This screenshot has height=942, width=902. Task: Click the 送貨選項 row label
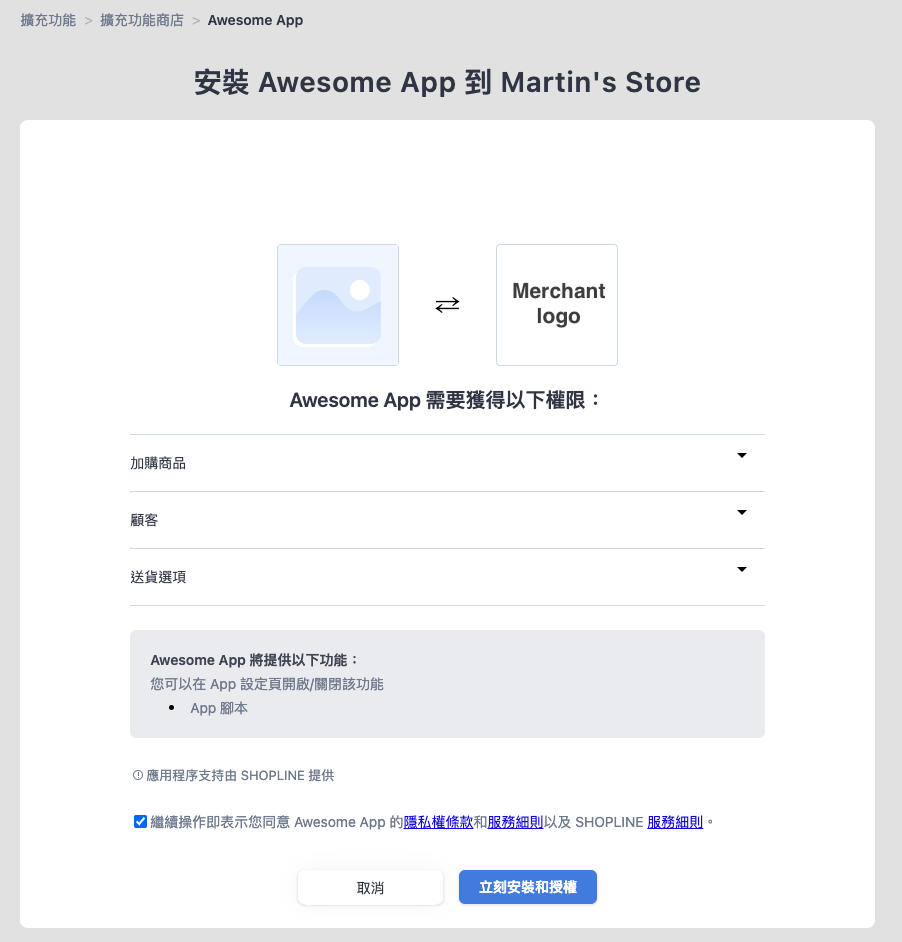pyautogui.click(x=158, y=577)
